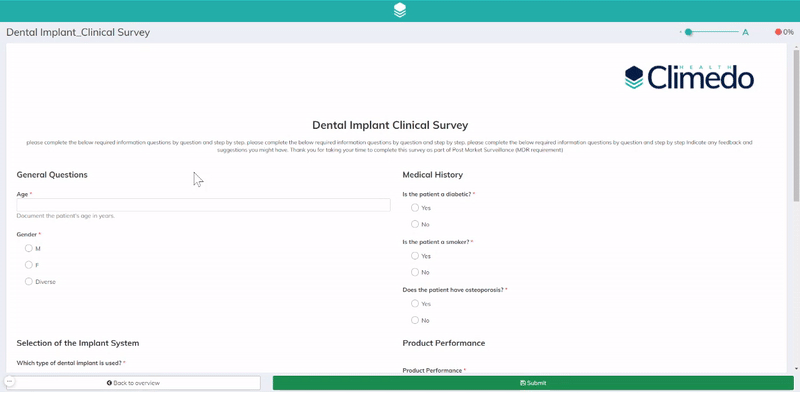Click the 'General Questions' section heading
Image resolution: width=800 pixels, height=393 pixels.
coord(52,175)
